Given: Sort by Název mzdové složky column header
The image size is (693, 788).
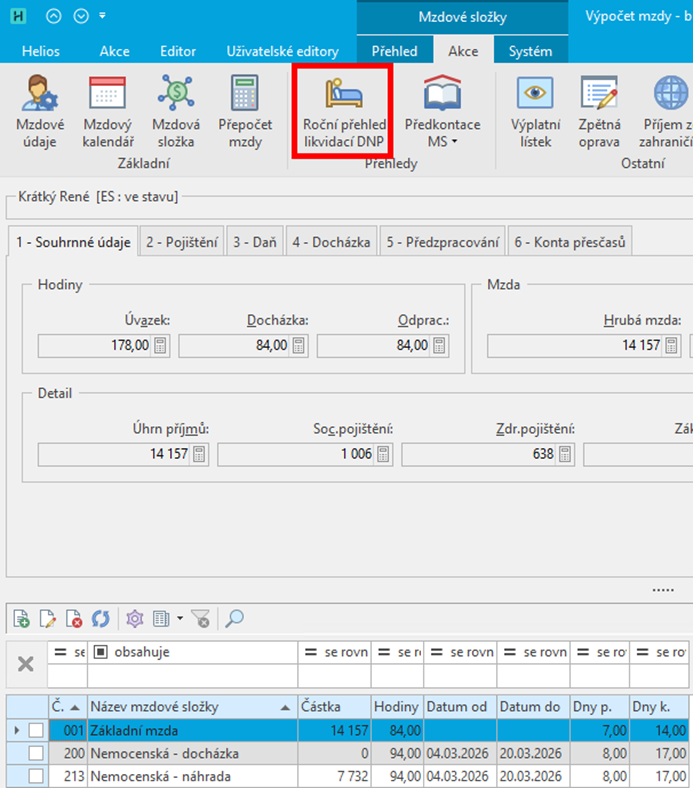Looking at the screenshot, I should (x=192, y=708).
